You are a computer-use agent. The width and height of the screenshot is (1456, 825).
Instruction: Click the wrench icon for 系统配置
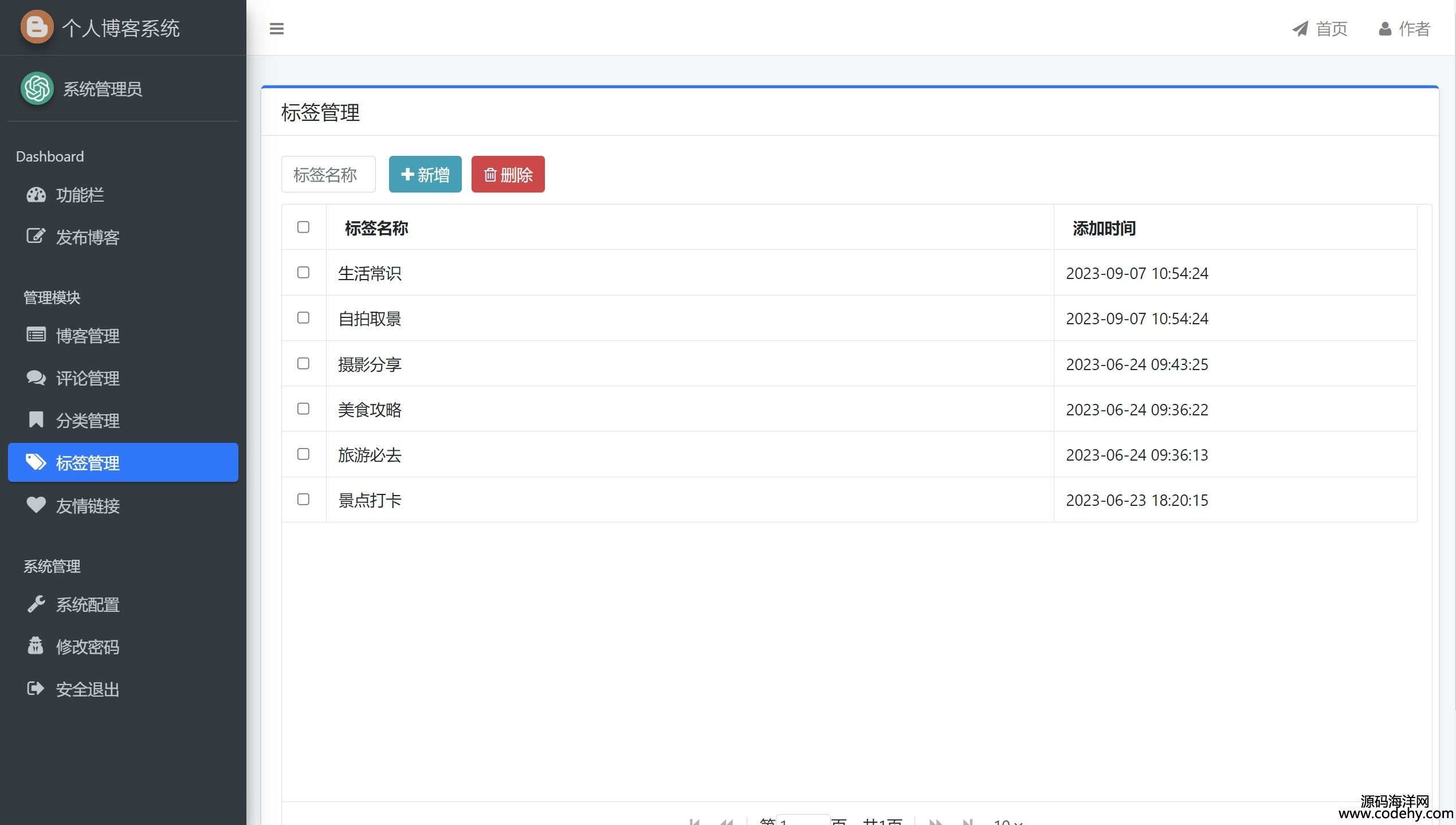tap(36, 604)
